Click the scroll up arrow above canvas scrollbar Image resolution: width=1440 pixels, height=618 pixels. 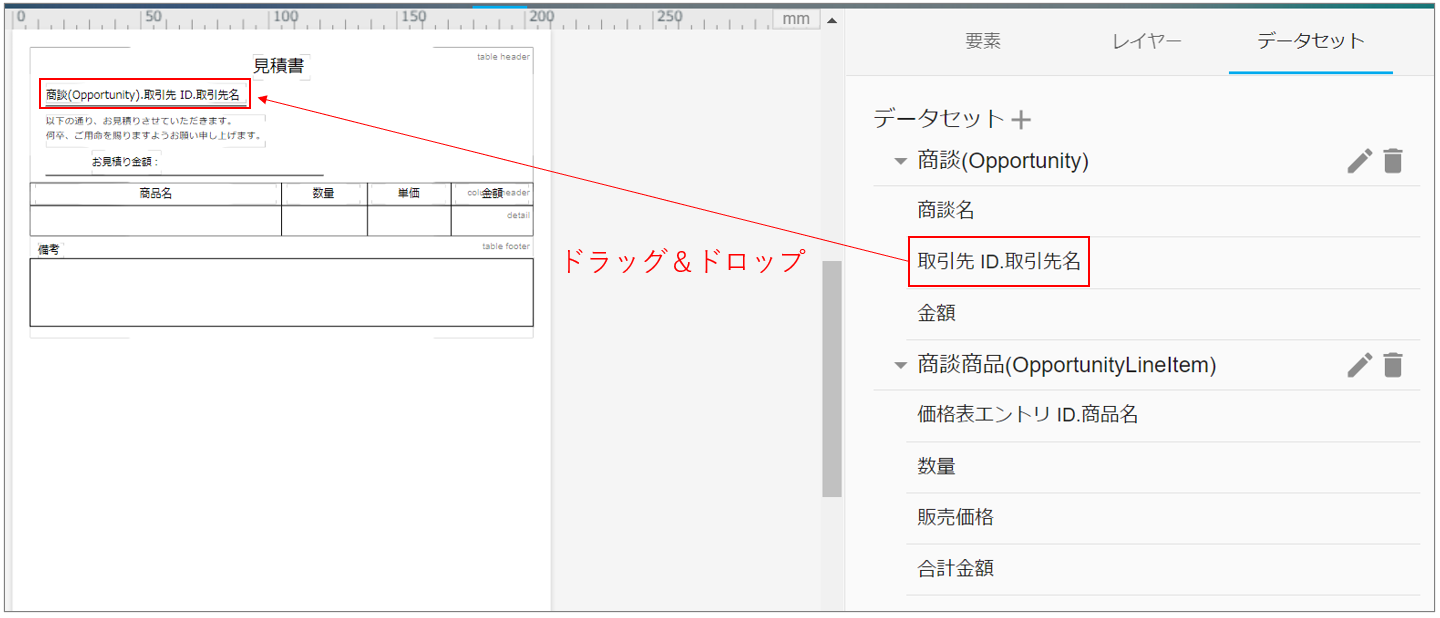[x=831, y=20]
